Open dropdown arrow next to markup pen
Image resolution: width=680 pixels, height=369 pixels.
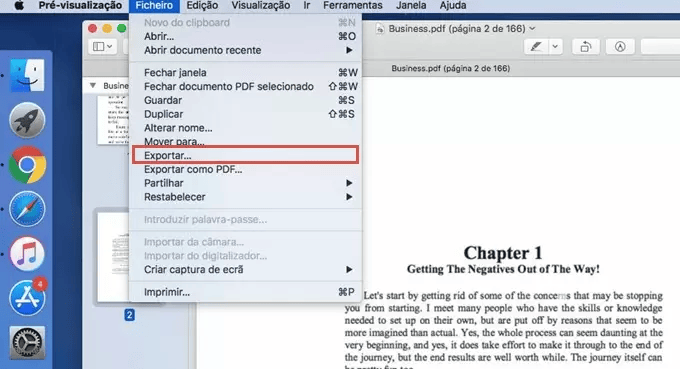[555, 46]
